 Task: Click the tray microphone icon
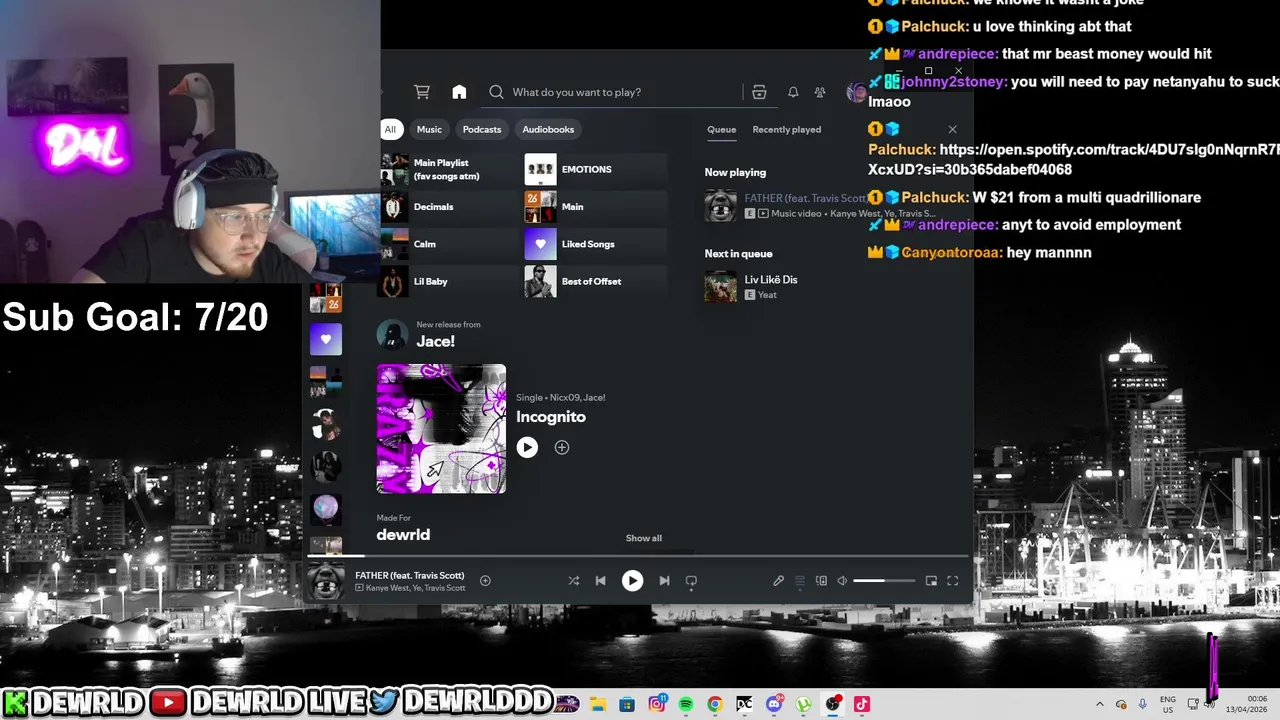[1143, 704]
